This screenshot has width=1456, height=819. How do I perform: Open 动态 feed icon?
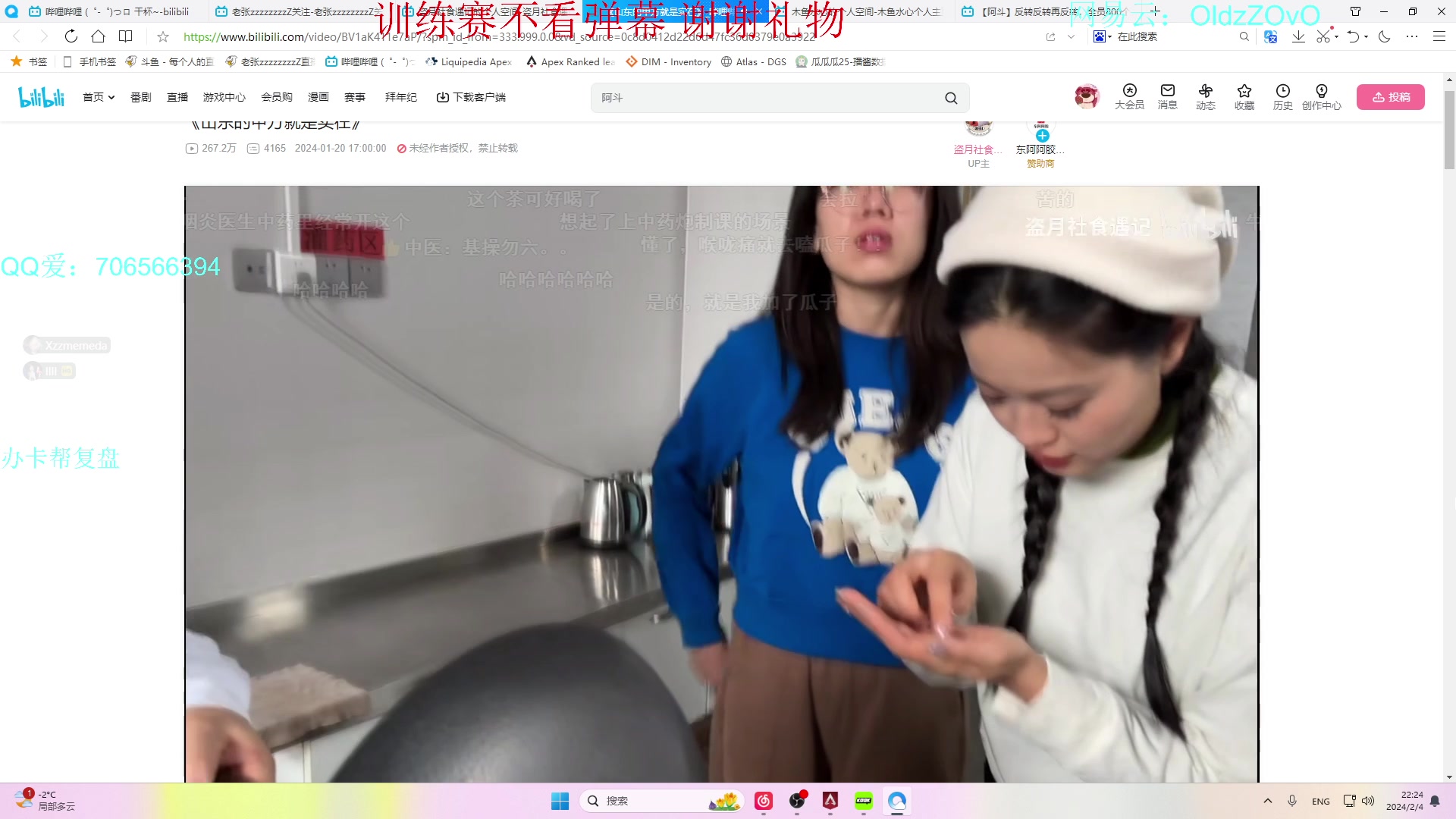pos(1206,97)
